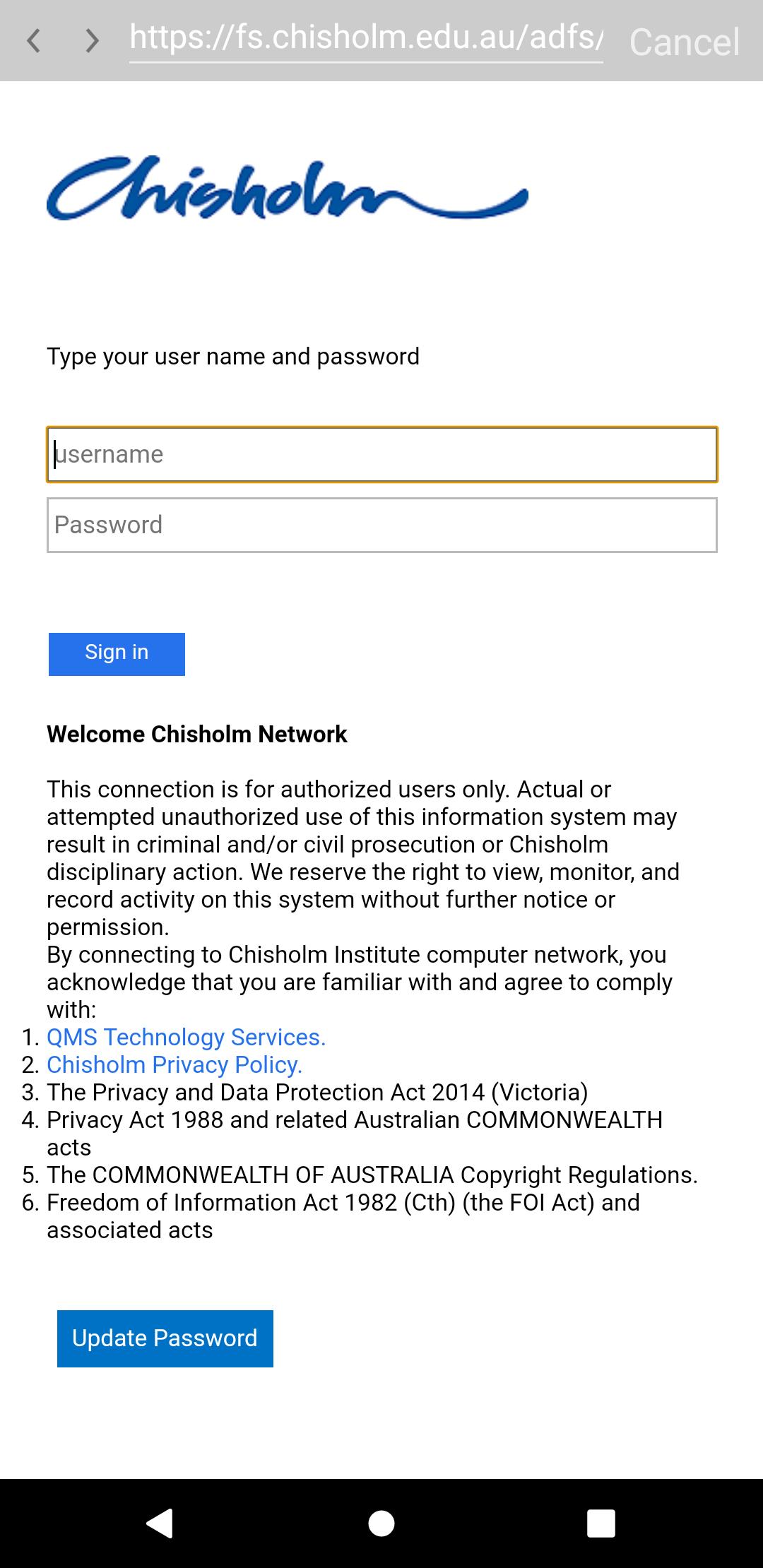763x1568 pixels.
Task: Click the Update Password button
Action: tap(165, 1338)
